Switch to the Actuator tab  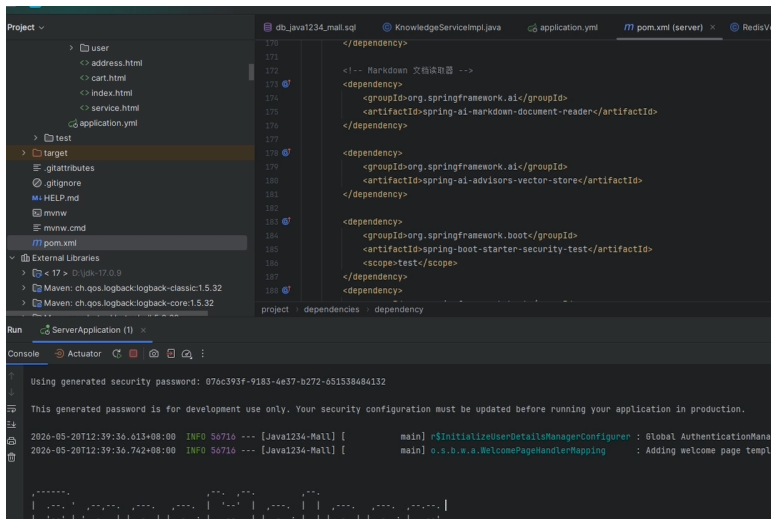(78, 354)
